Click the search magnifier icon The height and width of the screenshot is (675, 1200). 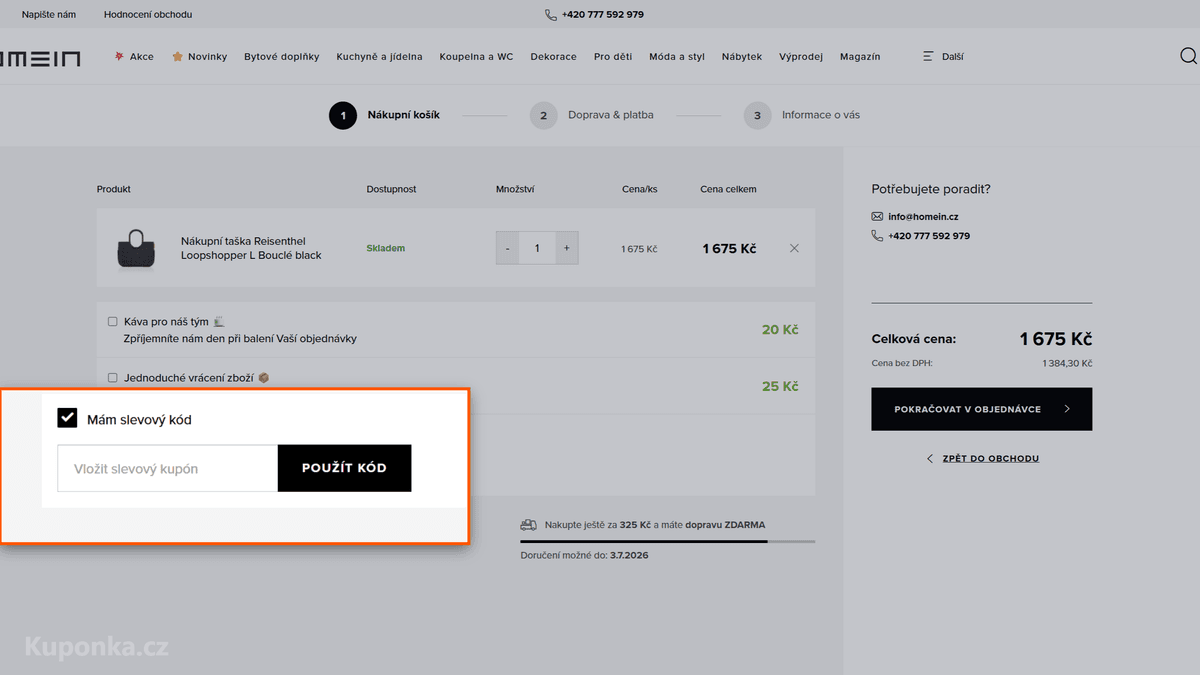(x=1188, y=56)
